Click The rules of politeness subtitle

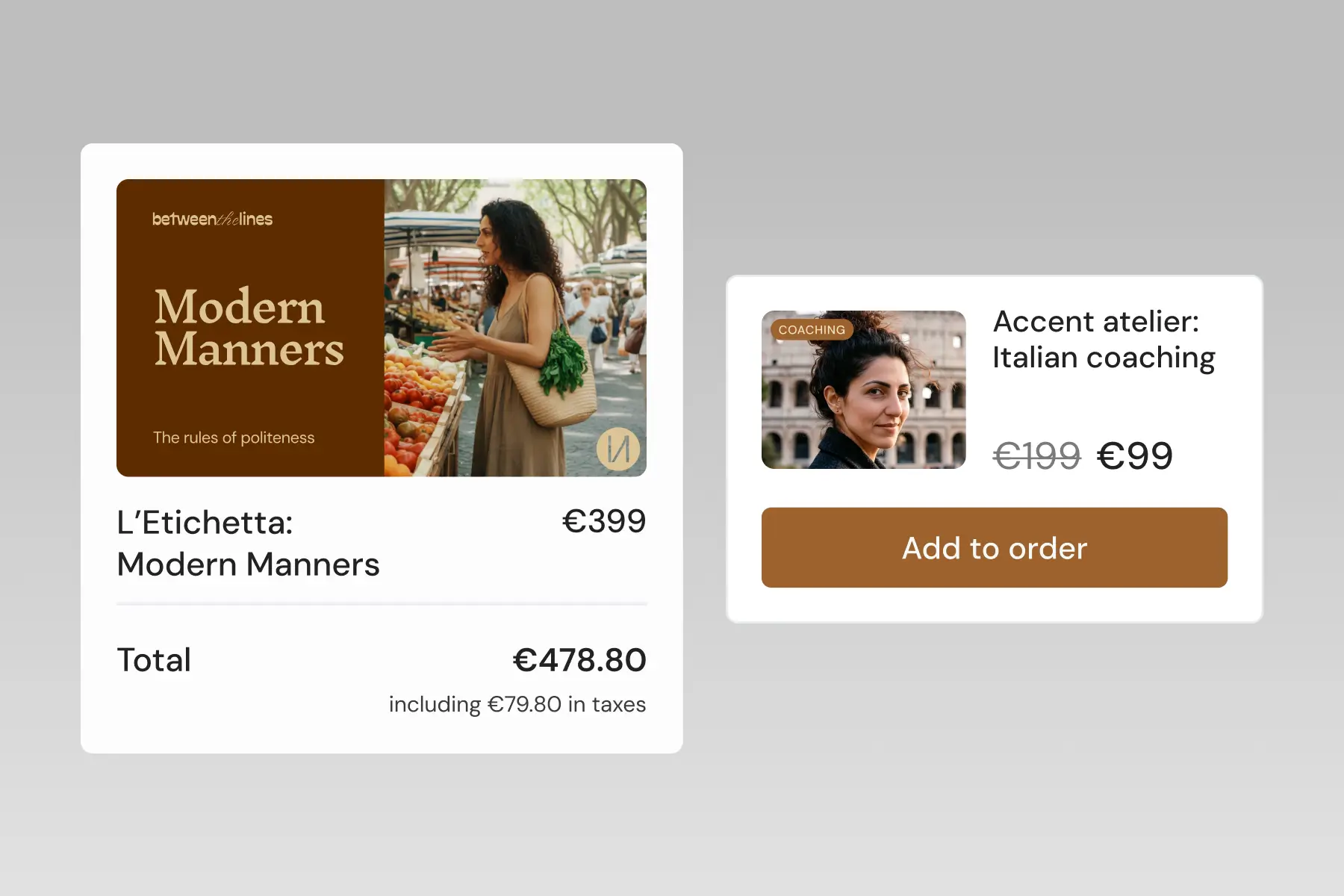pos(234,438)
